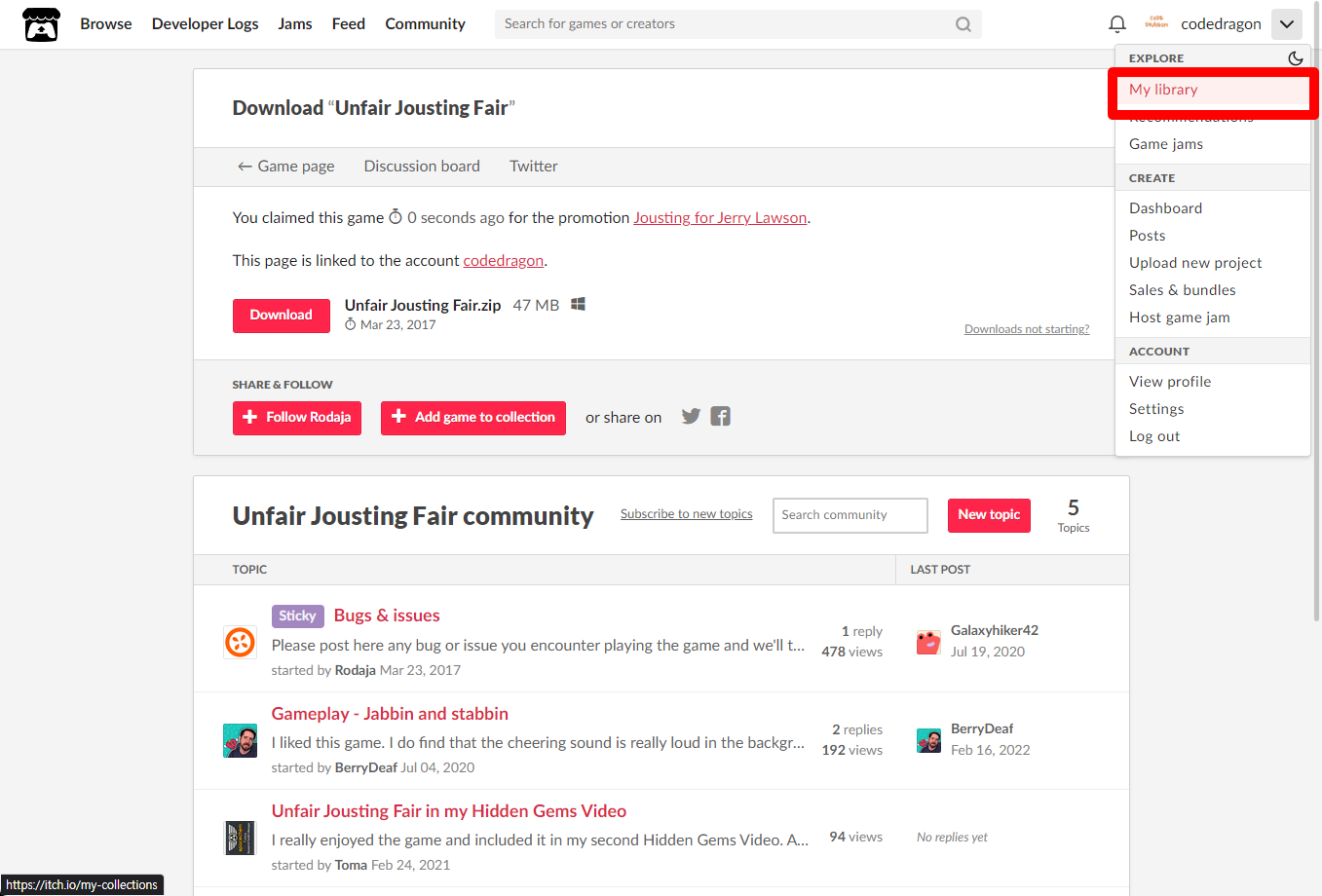1322x896 pixels.
Task: Click the codedragon avatar image
Action: (x=1156, y=23)
